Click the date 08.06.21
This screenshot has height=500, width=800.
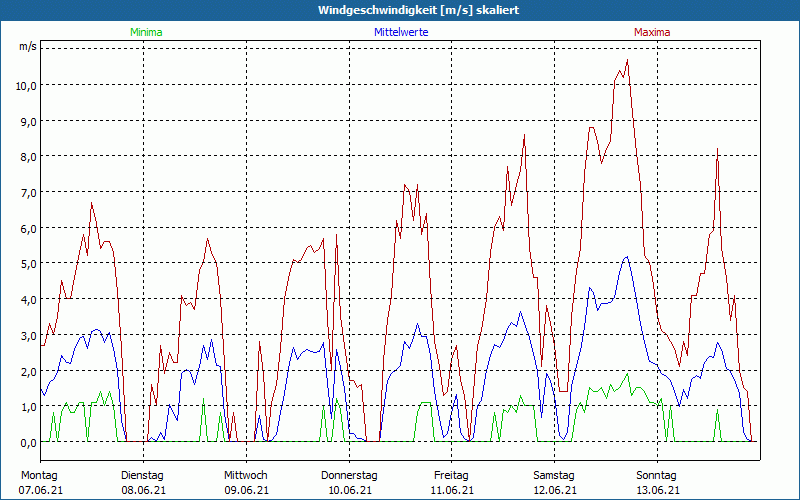tap(143, 490)
